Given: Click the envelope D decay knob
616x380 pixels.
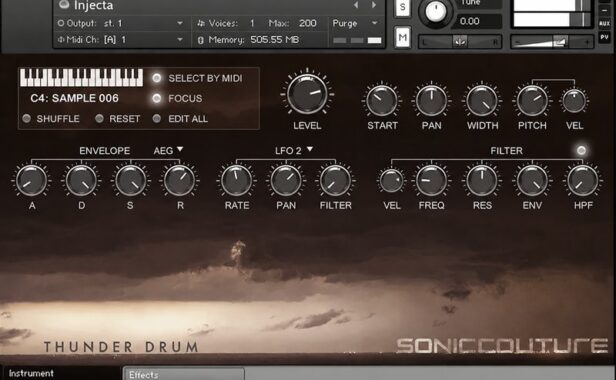Looking at the screenshot, I should coord(81,180).
